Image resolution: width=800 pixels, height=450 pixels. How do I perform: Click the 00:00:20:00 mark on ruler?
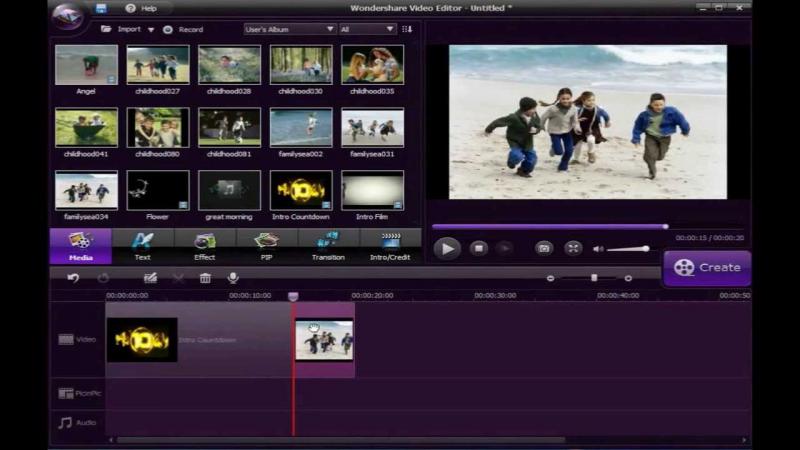tap(372, 295)
